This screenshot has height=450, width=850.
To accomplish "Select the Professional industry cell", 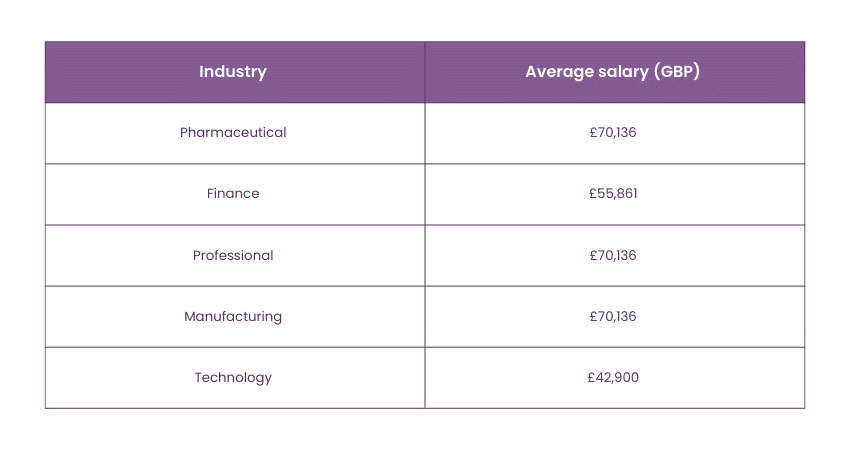I will point(233,255).
